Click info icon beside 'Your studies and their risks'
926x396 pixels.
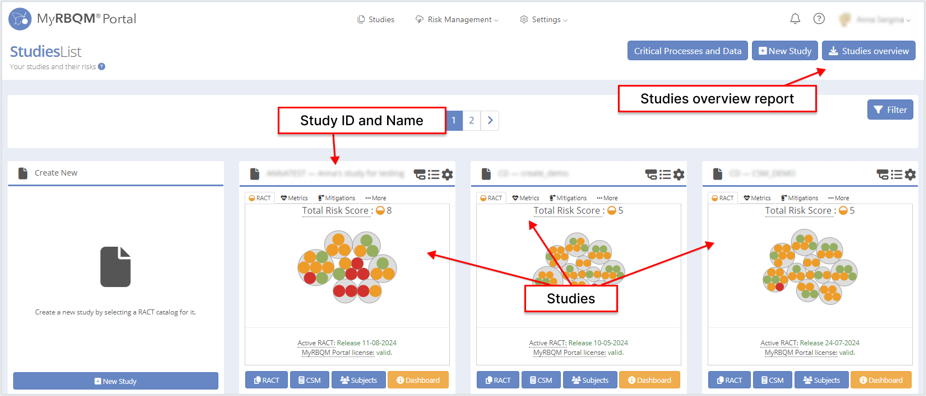coord(102,67)
